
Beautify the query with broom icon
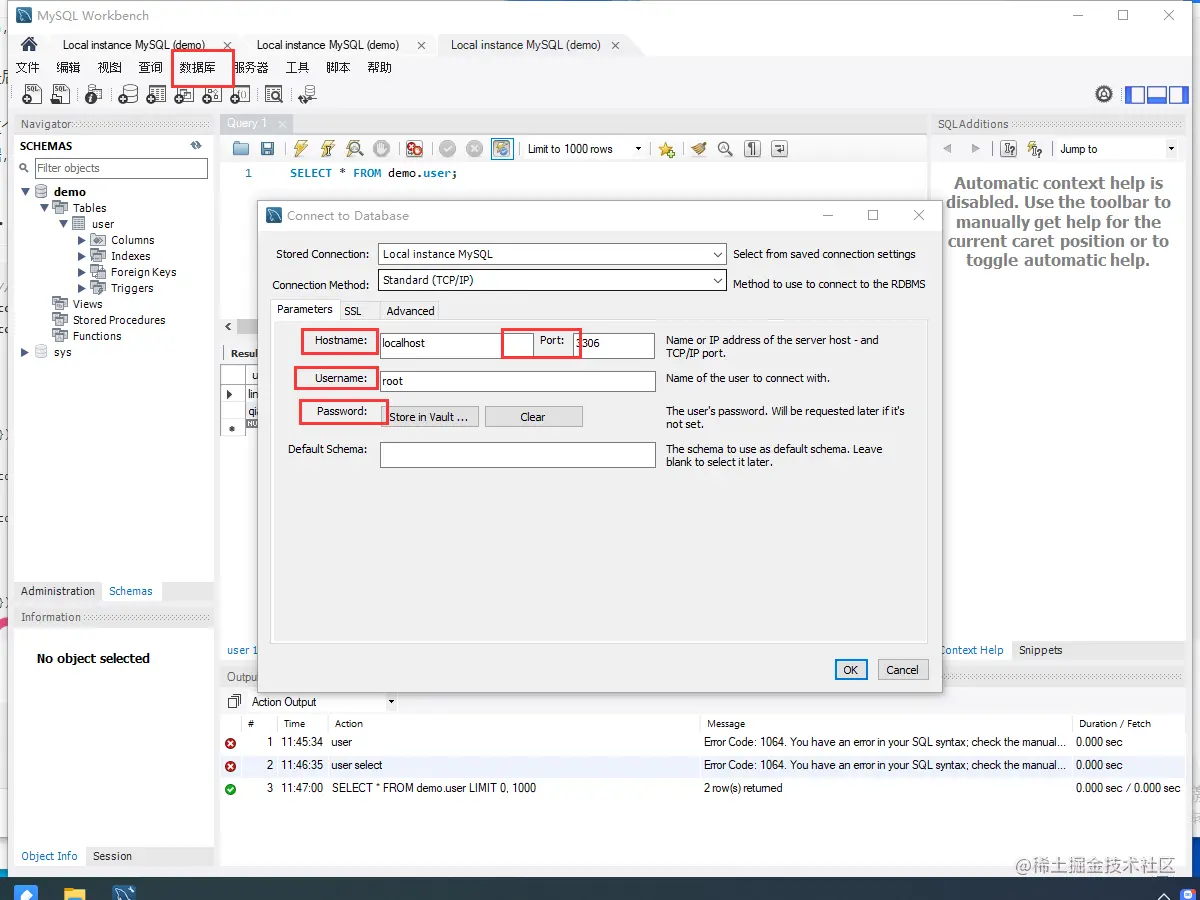(698, 149)
